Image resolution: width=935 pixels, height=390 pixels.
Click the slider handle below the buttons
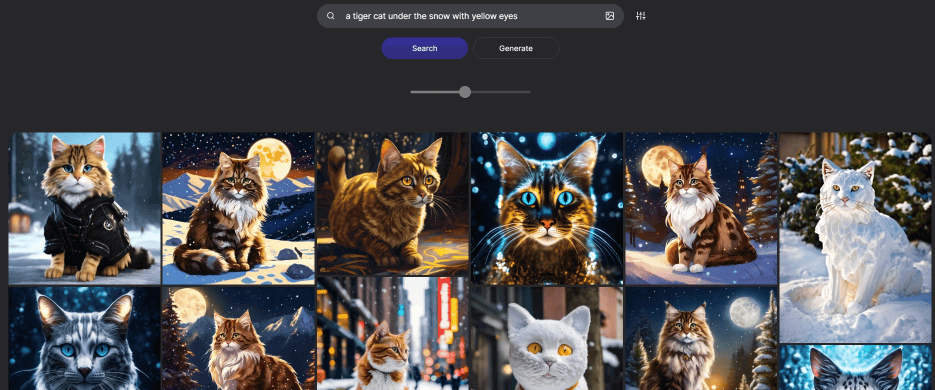(x=465, y=92)
